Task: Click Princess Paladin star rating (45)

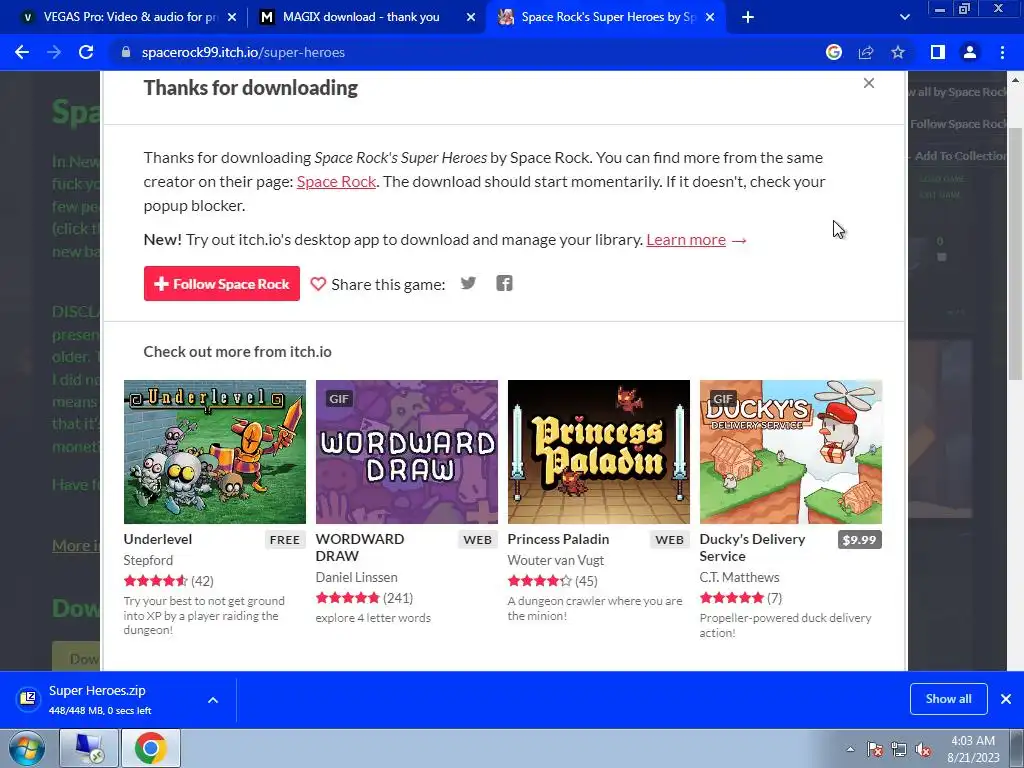Action: [x=552, y=581]
